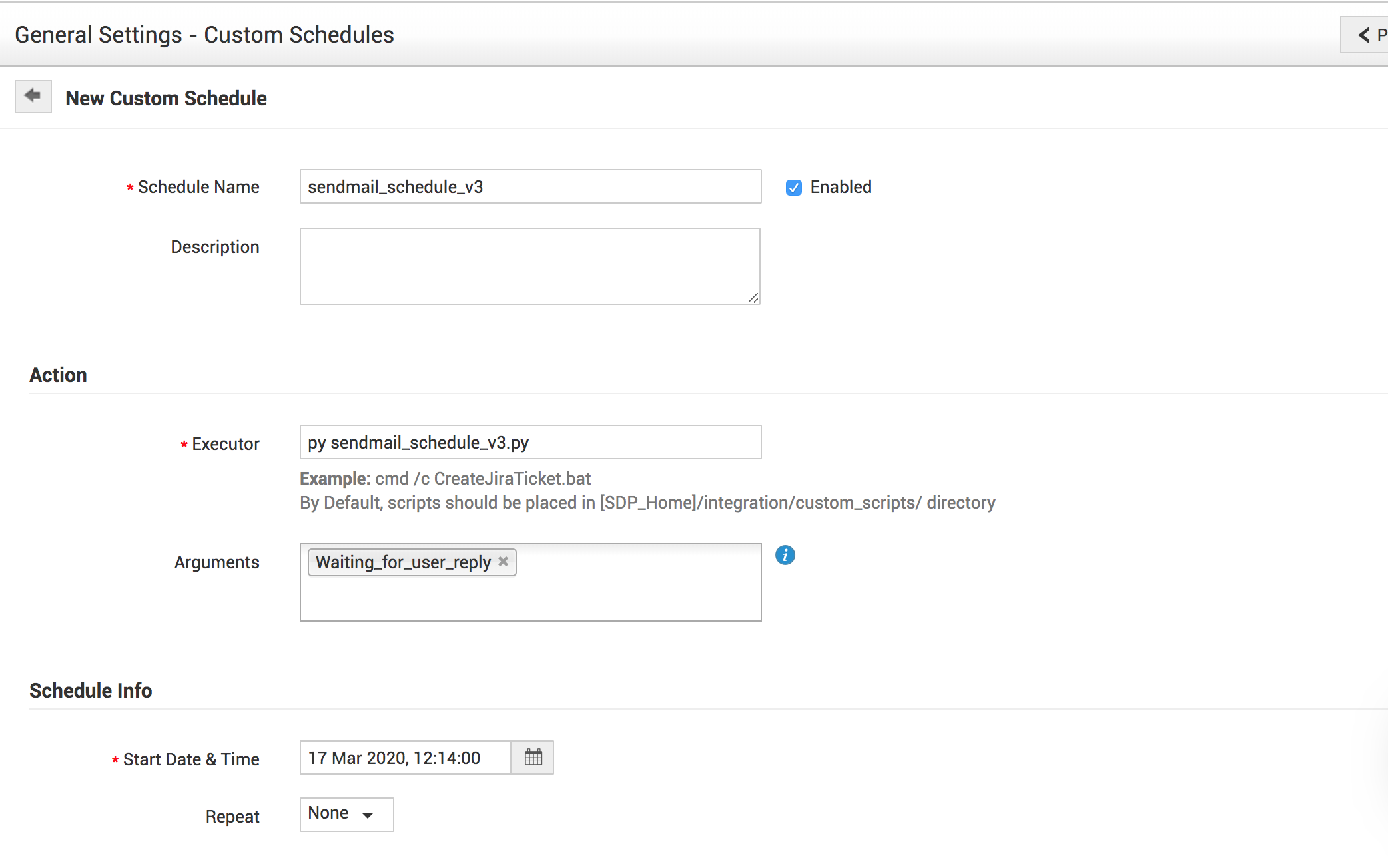Click the New Custom Schedule heading

[x=166, y=98]
